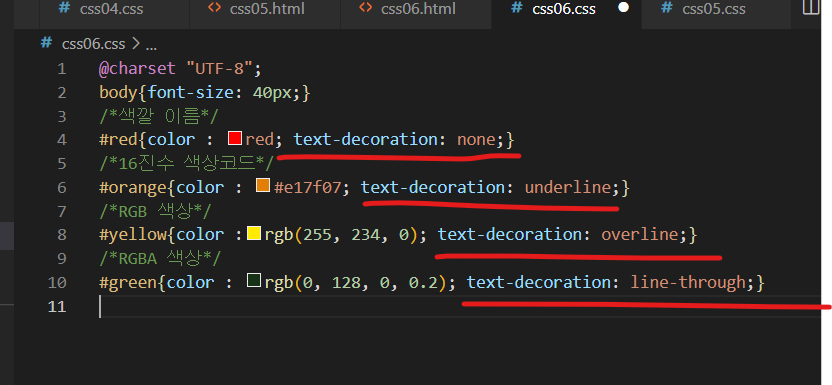Click the #red selector

tap(118, 140)
